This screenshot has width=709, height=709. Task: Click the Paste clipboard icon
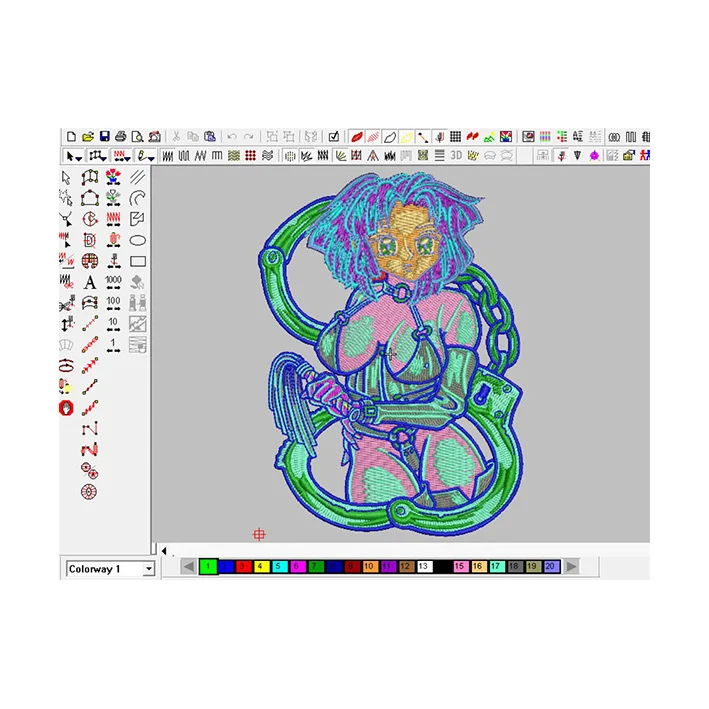pyautogui.click(x=210, y=137)
